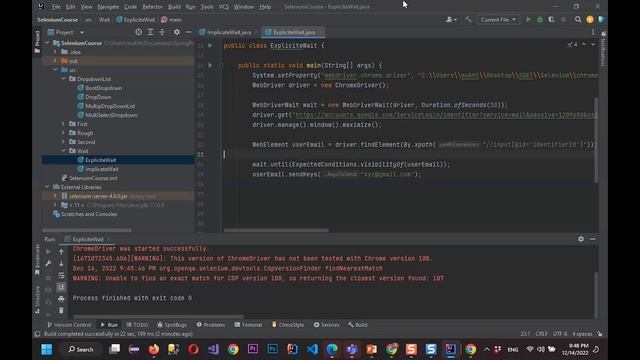Expand the First package
The height and width of the screenshot is (360, 640).
click(x=63, y=124)
